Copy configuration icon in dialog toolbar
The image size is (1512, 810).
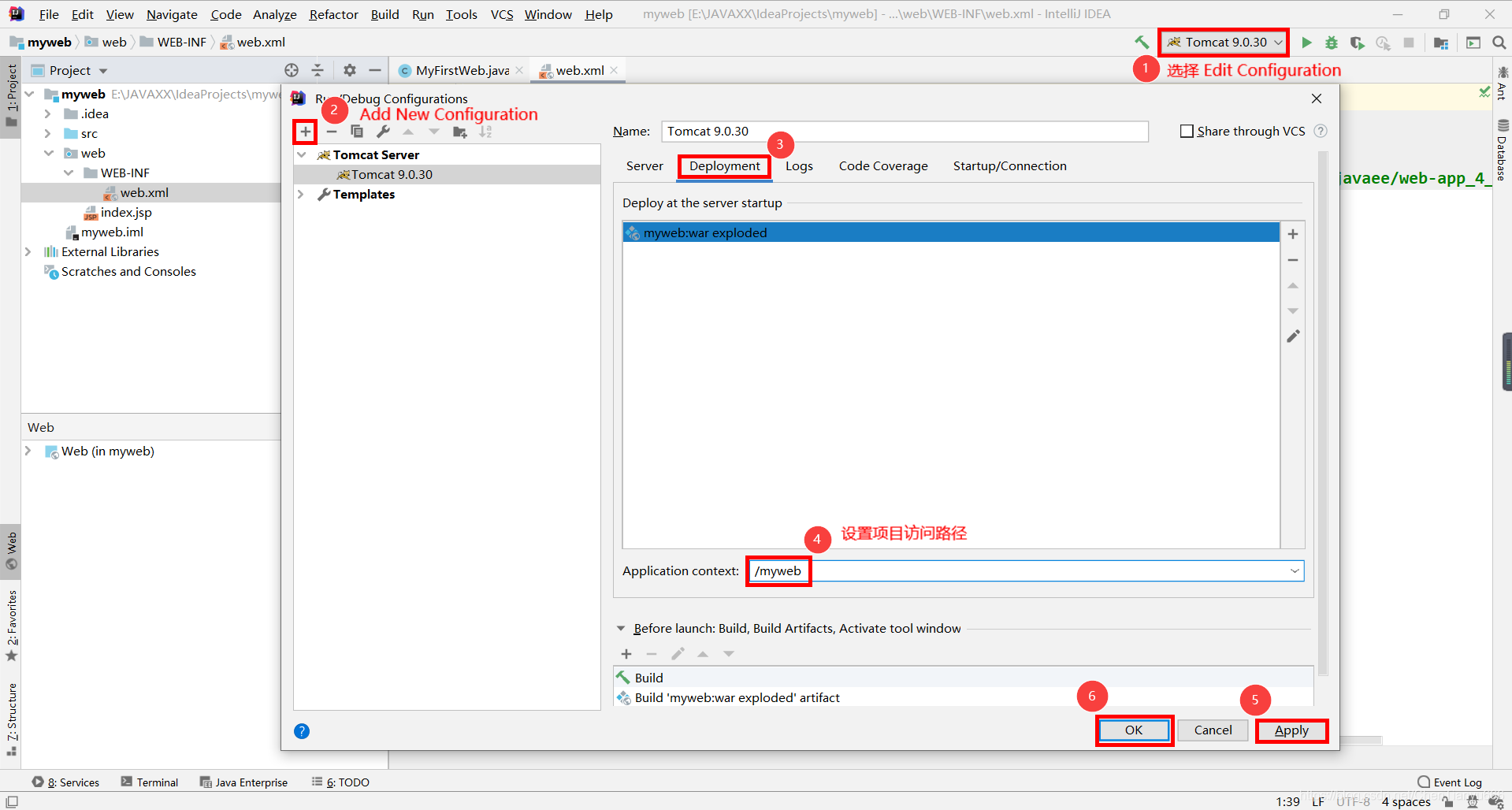click(x=357, y=132)
